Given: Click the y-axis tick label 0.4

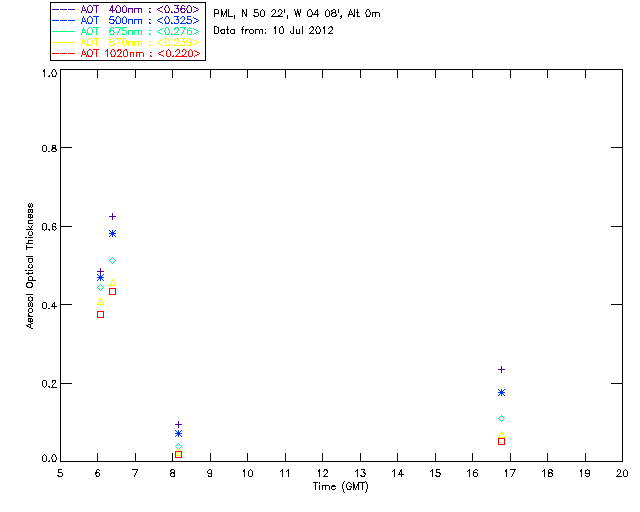Looking at the screenshot, I should click(49, 305).
